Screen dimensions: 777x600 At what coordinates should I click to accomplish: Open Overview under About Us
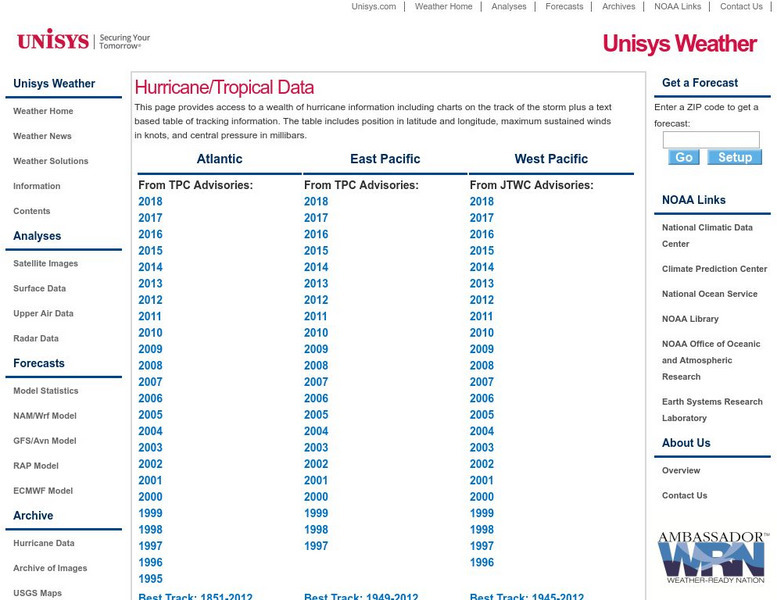681,471
